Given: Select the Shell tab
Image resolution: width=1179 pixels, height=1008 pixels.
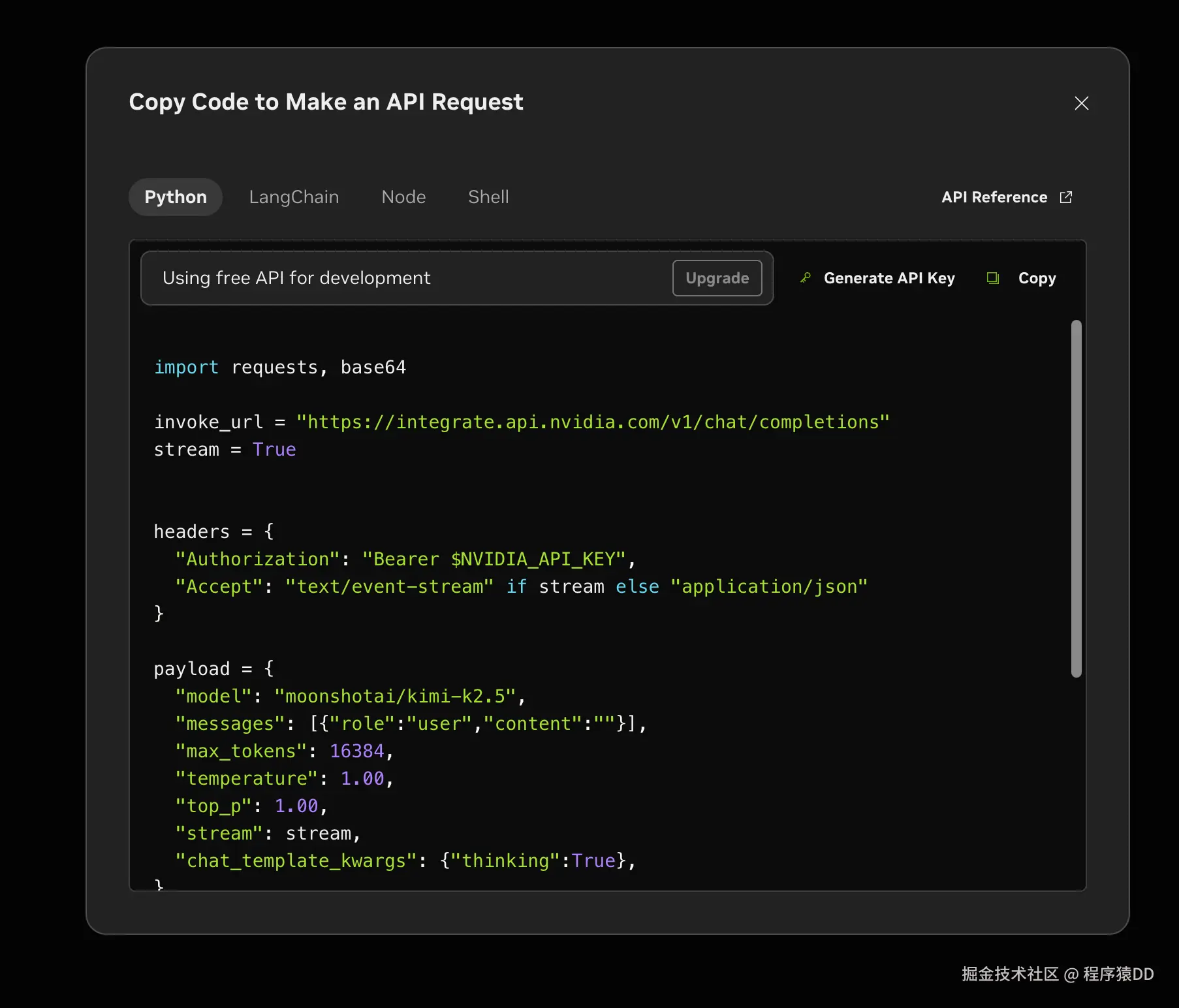Looking at the screenshot, I should click(488, 197).
